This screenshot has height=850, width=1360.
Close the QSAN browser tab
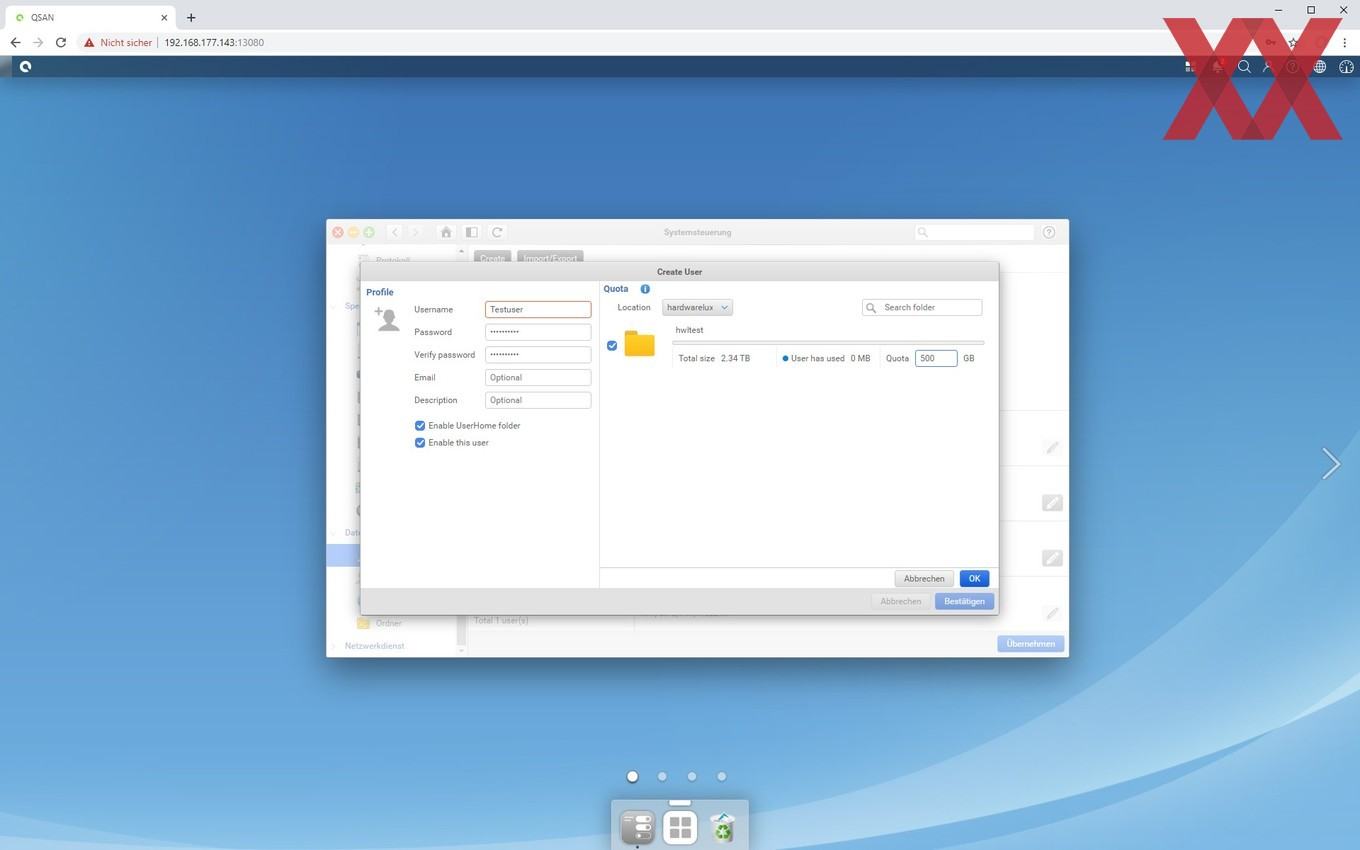click(164, 17)
